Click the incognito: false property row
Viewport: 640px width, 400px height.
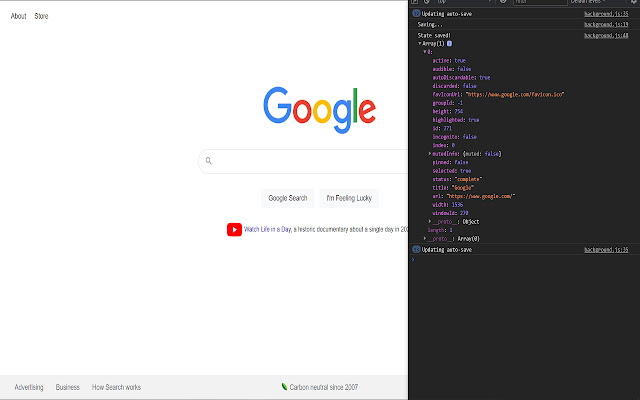tap(454, 137)
